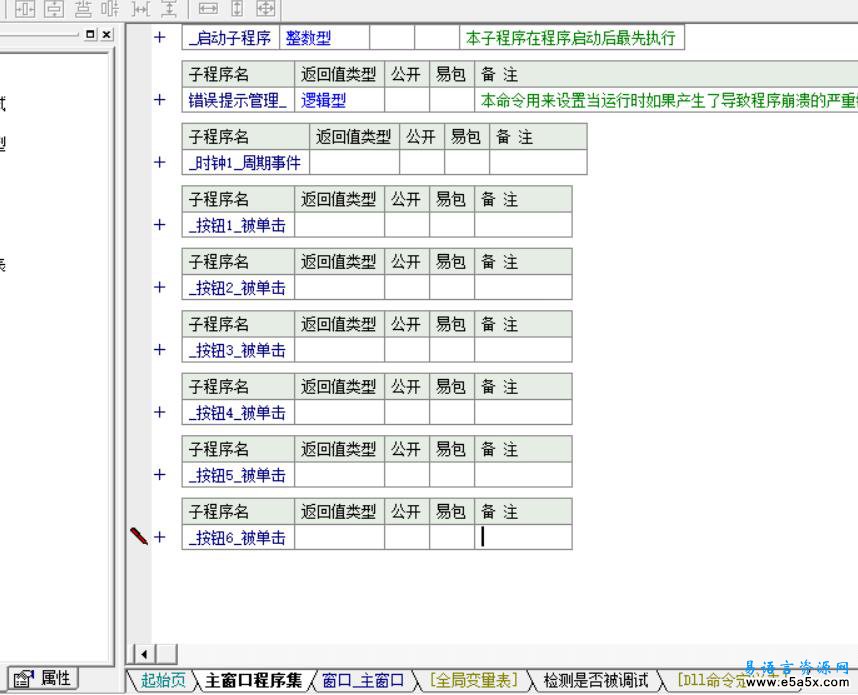Click the horizontal scrollbar left arrow

click(x=144, y=654)
